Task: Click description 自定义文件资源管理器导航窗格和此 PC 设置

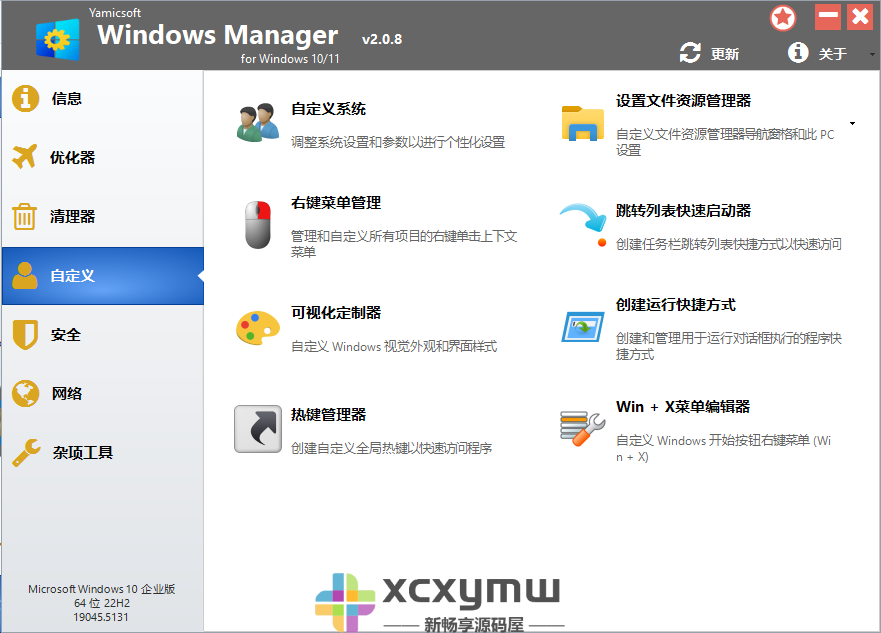Action: [x=725, y=142]
